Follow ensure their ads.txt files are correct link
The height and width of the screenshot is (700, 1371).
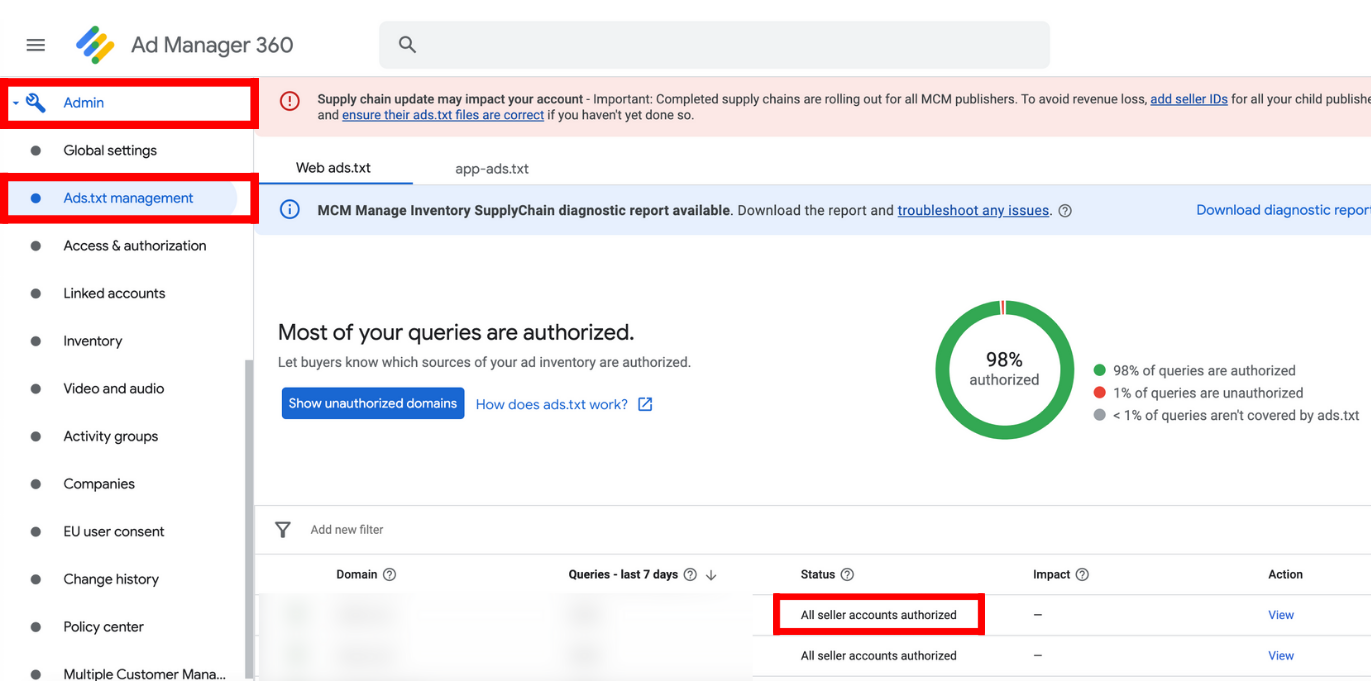point(443,115)
